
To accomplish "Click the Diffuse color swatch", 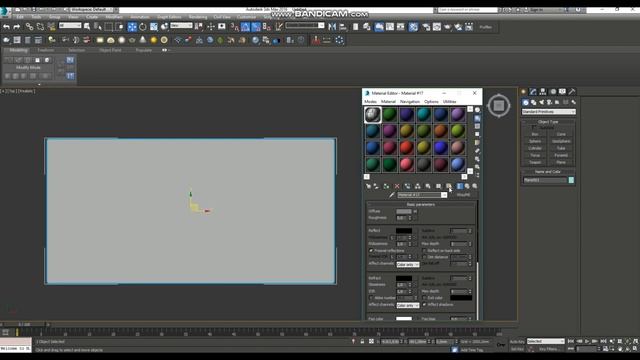I will (404, 211).
